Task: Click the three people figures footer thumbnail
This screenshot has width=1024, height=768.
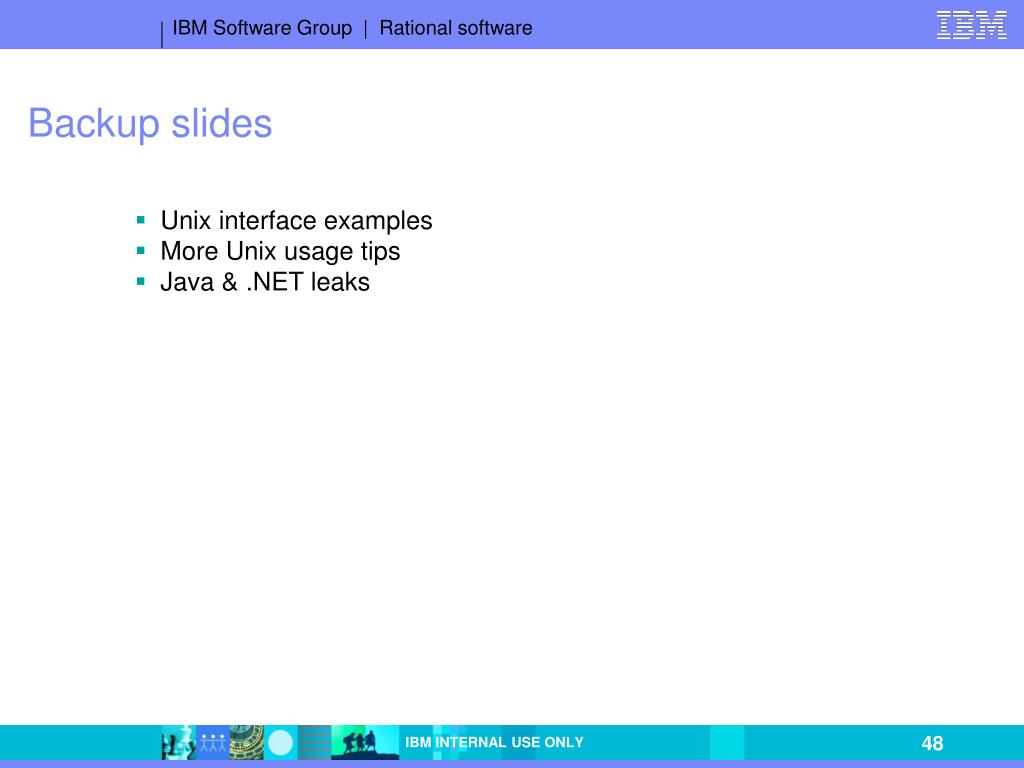Action: [213, 743]
